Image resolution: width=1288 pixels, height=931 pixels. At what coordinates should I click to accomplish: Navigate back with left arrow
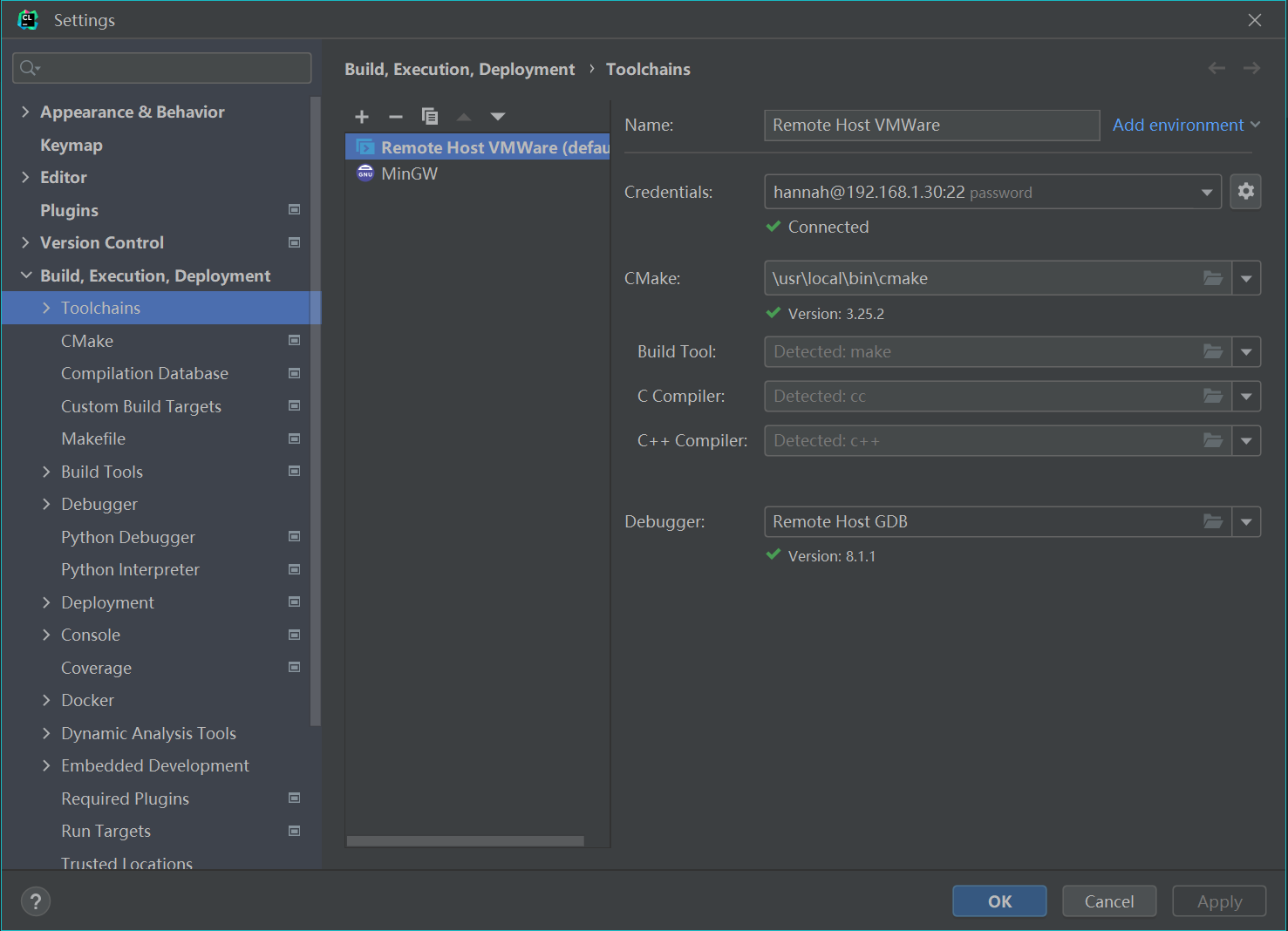point(1217,68)
